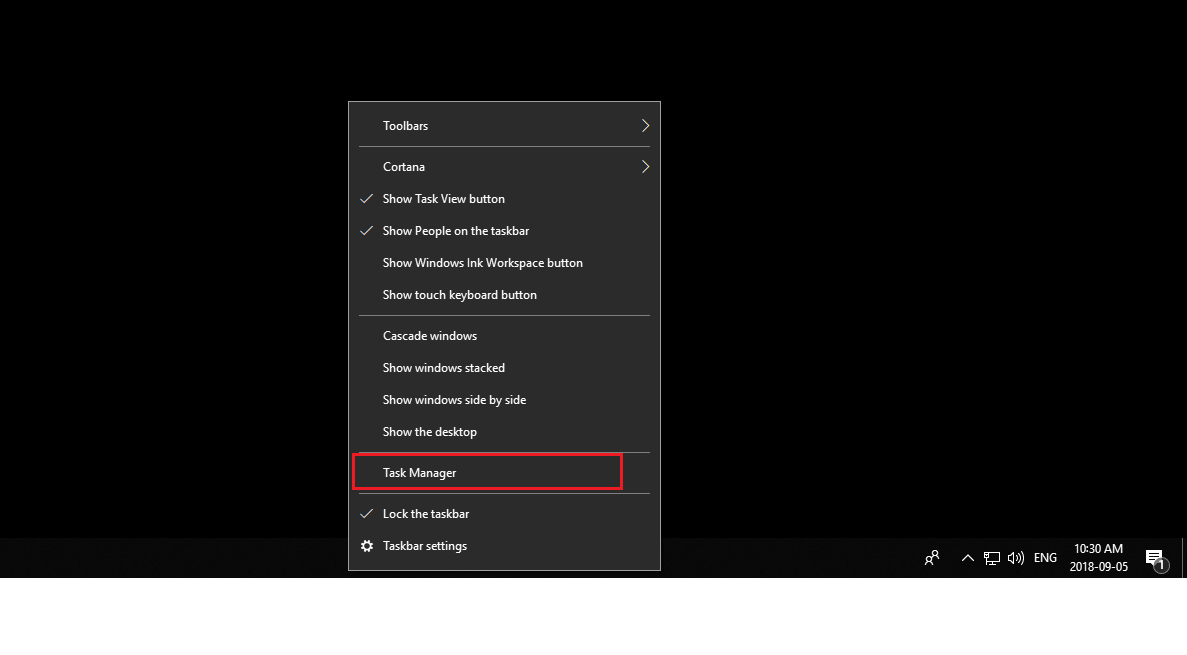Expand the Toolbars submenu arrow
Viewport: 1187px width, 655px height.
coord(645,126)
